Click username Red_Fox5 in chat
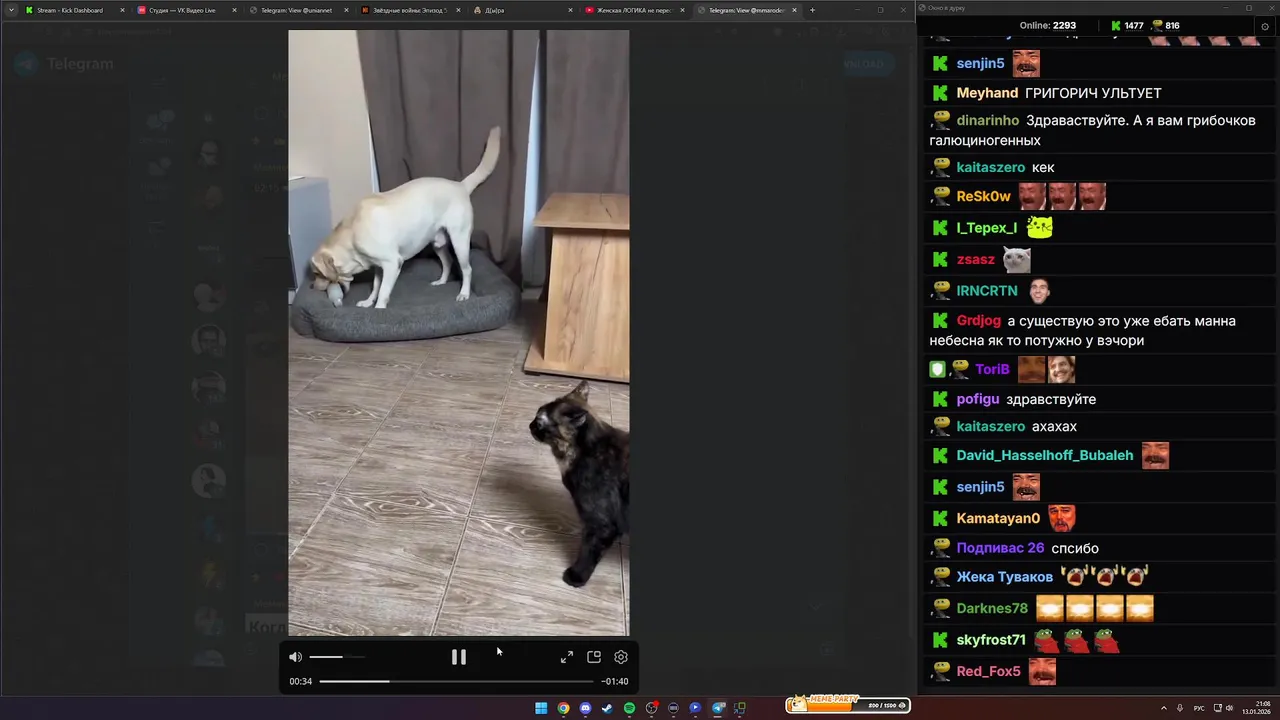Image resolution: width=1280 pixels, height=720 pixels. coord(989,671)
